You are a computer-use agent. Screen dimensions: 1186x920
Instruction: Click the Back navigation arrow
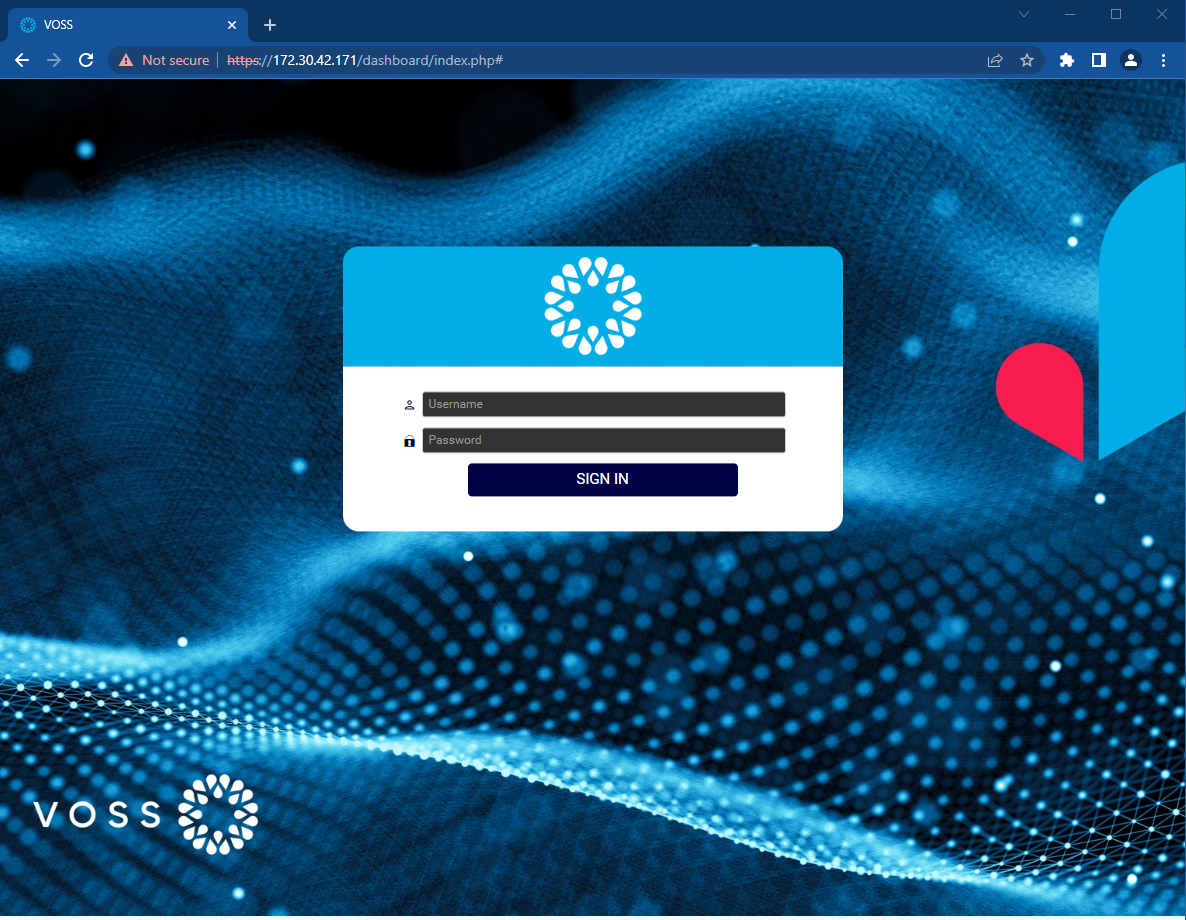pyautogui.click(x=22, y=60)
